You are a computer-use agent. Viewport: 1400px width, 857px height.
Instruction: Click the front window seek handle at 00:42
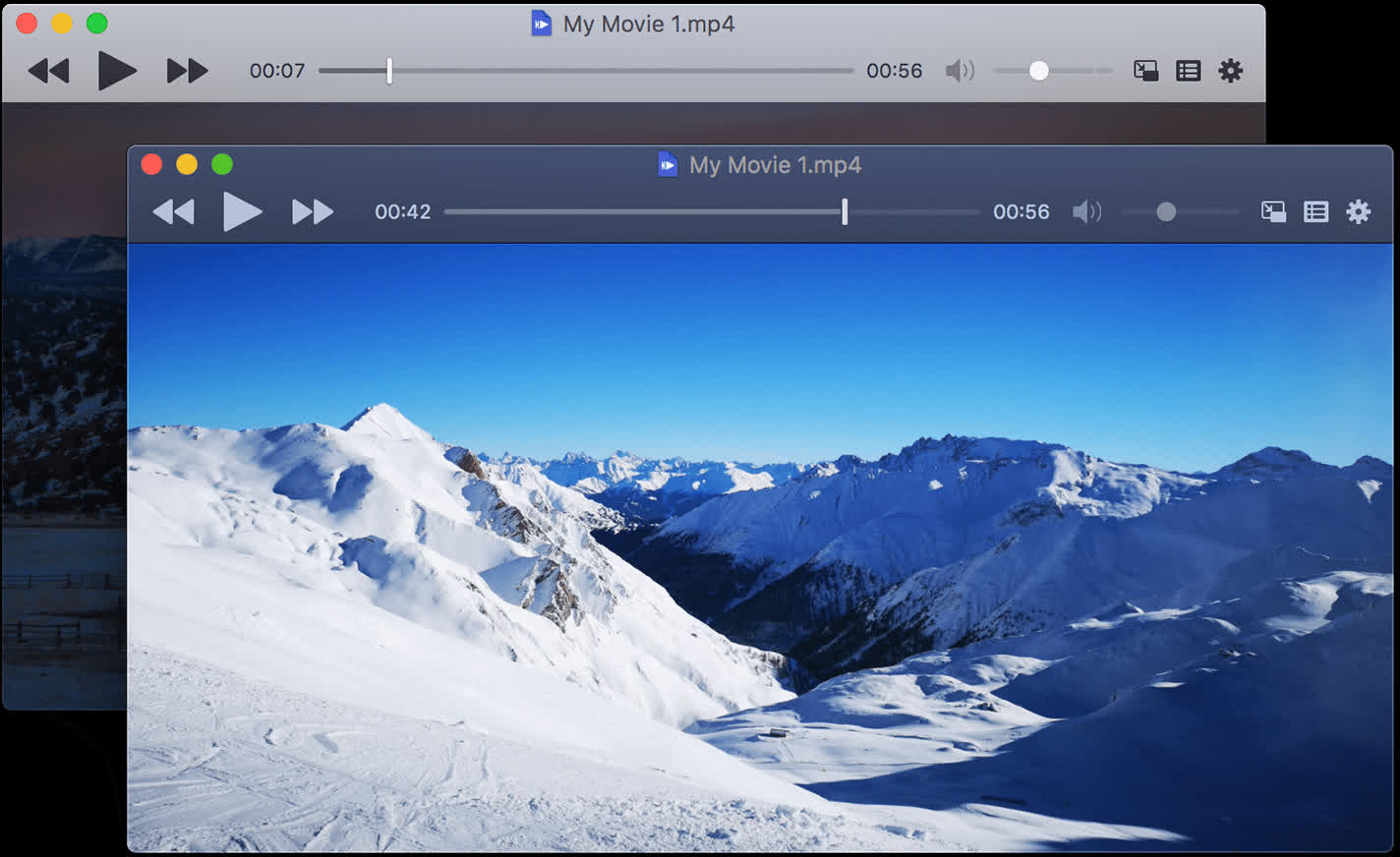point(845,211)
